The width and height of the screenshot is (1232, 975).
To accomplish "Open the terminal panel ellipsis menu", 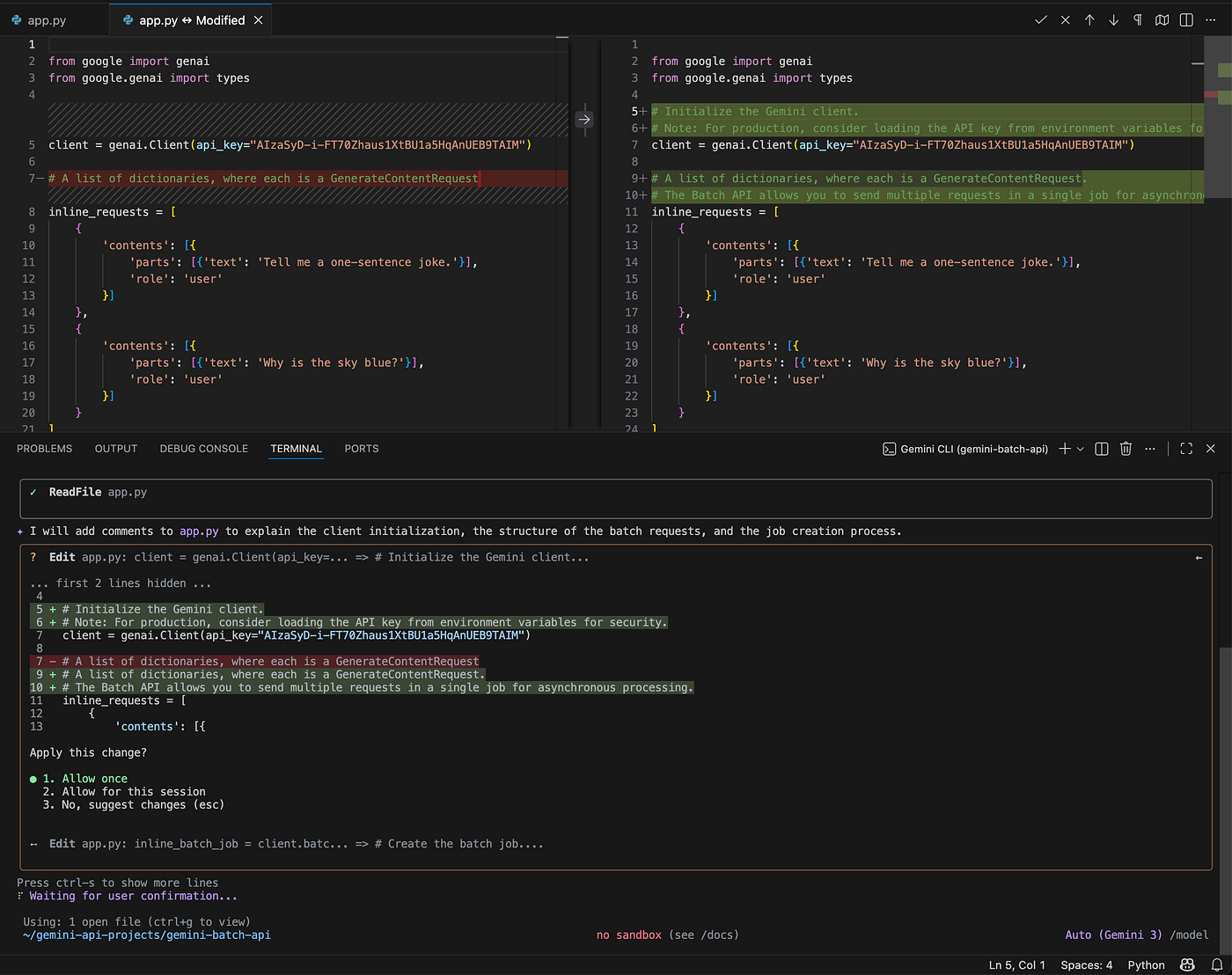I will click(1150, 449).
